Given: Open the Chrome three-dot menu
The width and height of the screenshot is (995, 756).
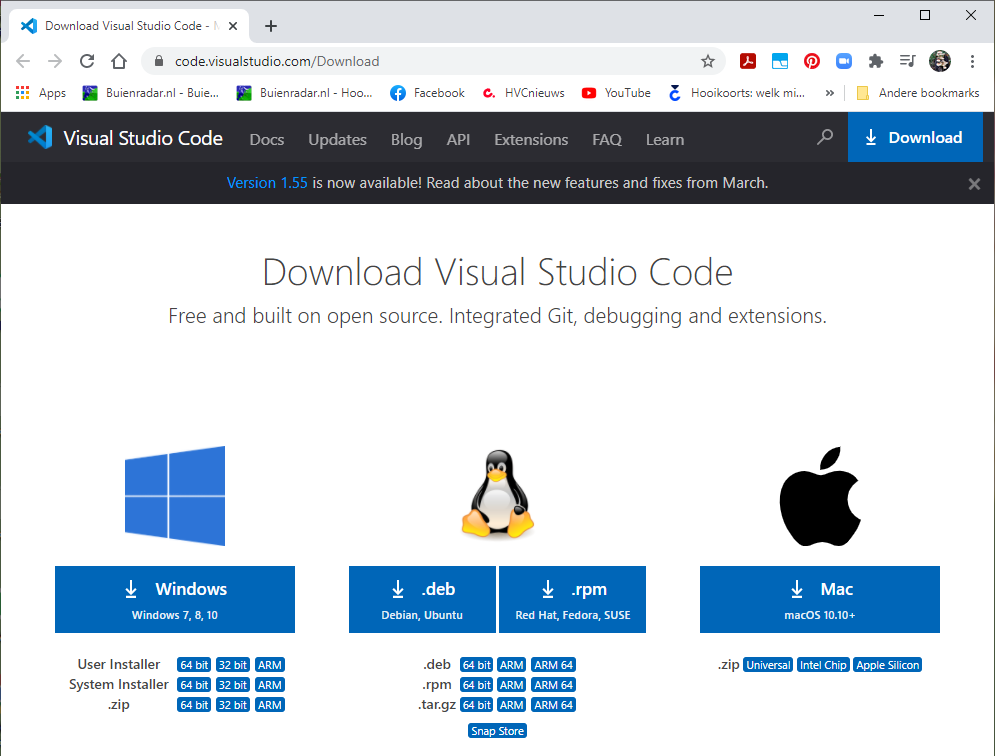Looking at the screenshot, I should tap(972, 61).
